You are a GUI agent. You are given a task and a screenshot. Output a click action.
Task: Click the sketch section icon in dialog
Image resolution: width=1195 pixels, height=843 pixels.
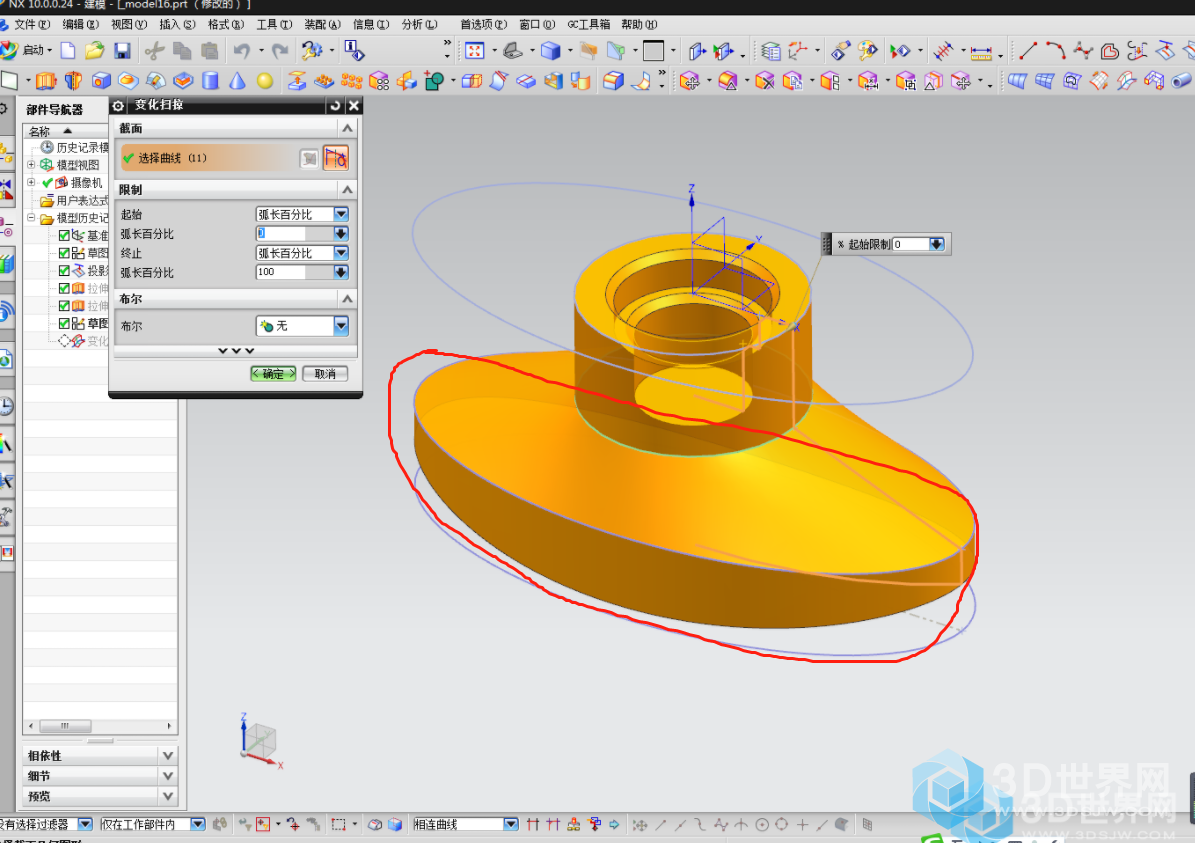point(335,159)
